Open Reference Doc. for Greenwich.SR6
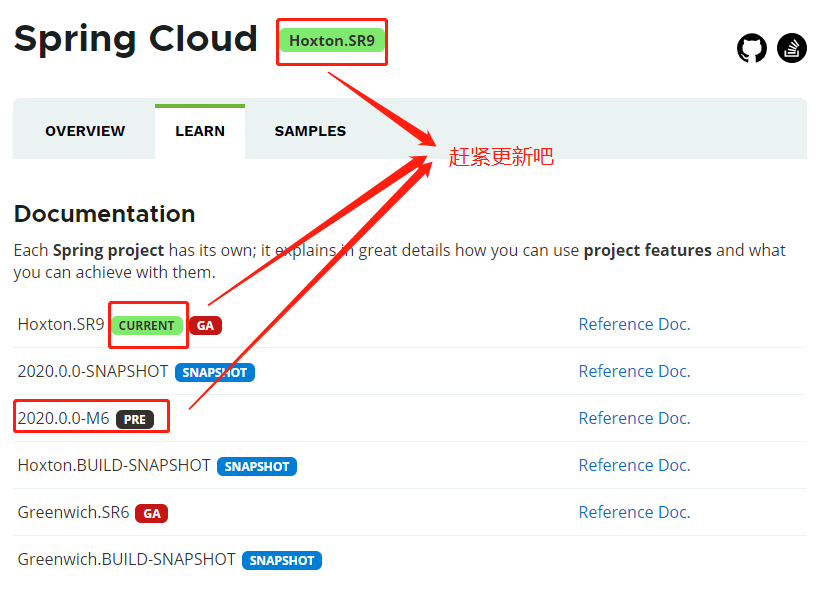817x594 pixels. (634, 512)
